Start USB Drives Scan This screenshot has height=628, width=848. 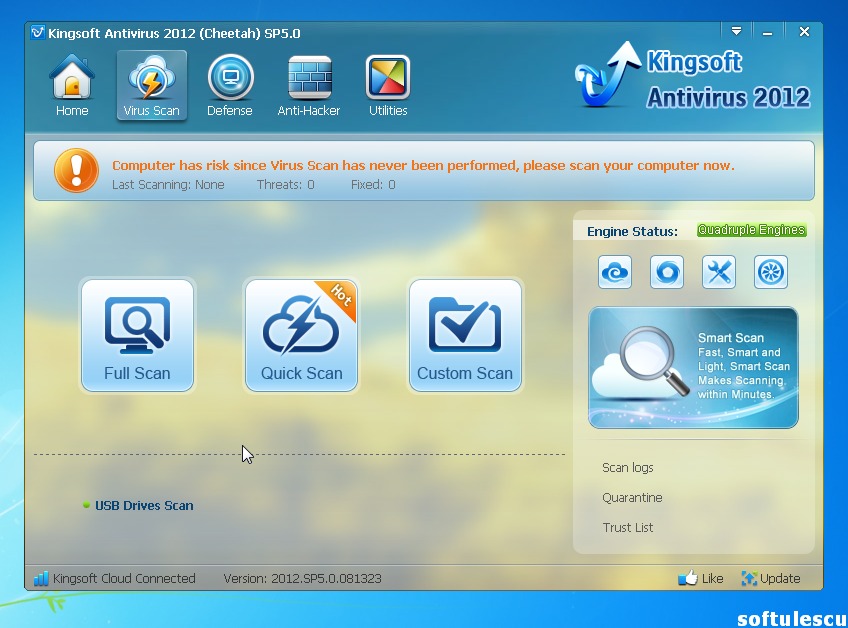(x=144, y=505)
